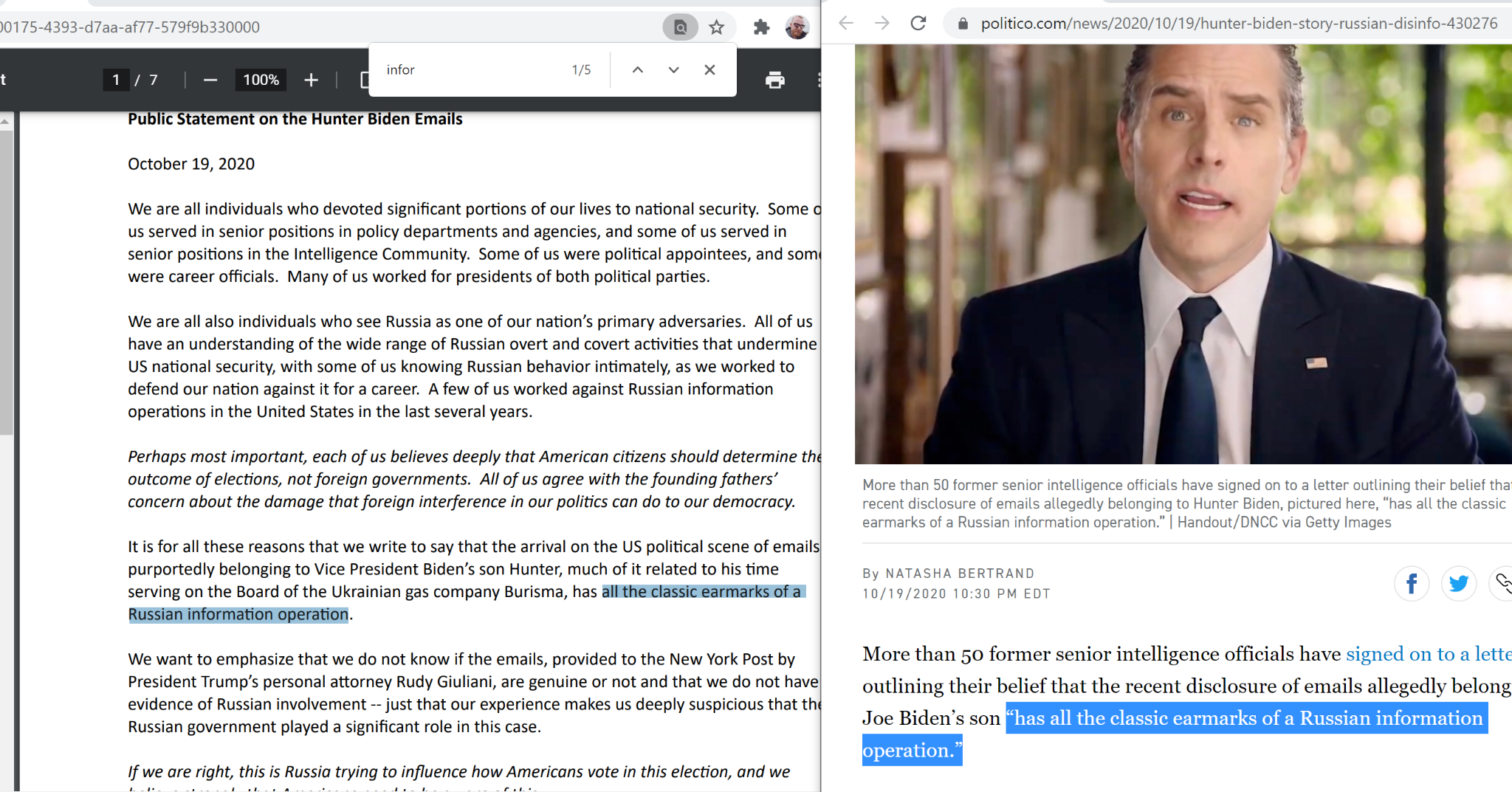Go to previous find result
Viewport: 1512px width, 792px height.
tap(638, 69)
